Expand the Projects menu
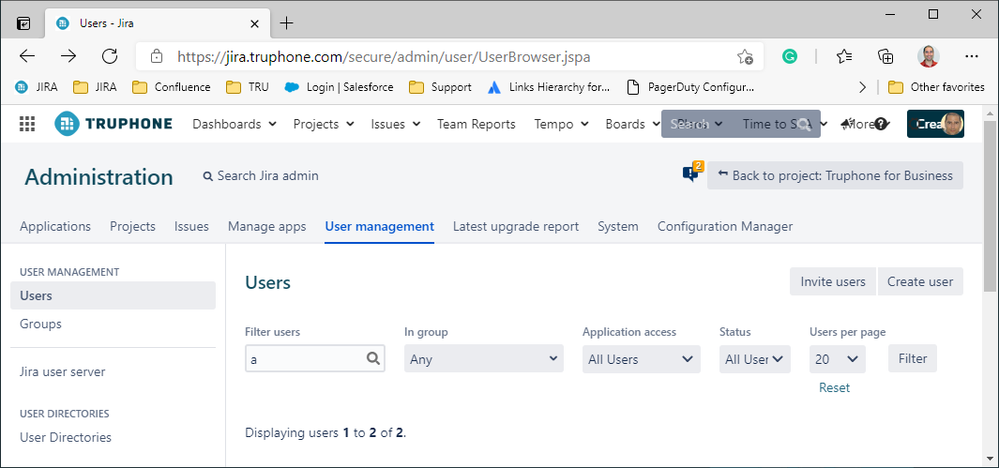 tap(323, 124)
